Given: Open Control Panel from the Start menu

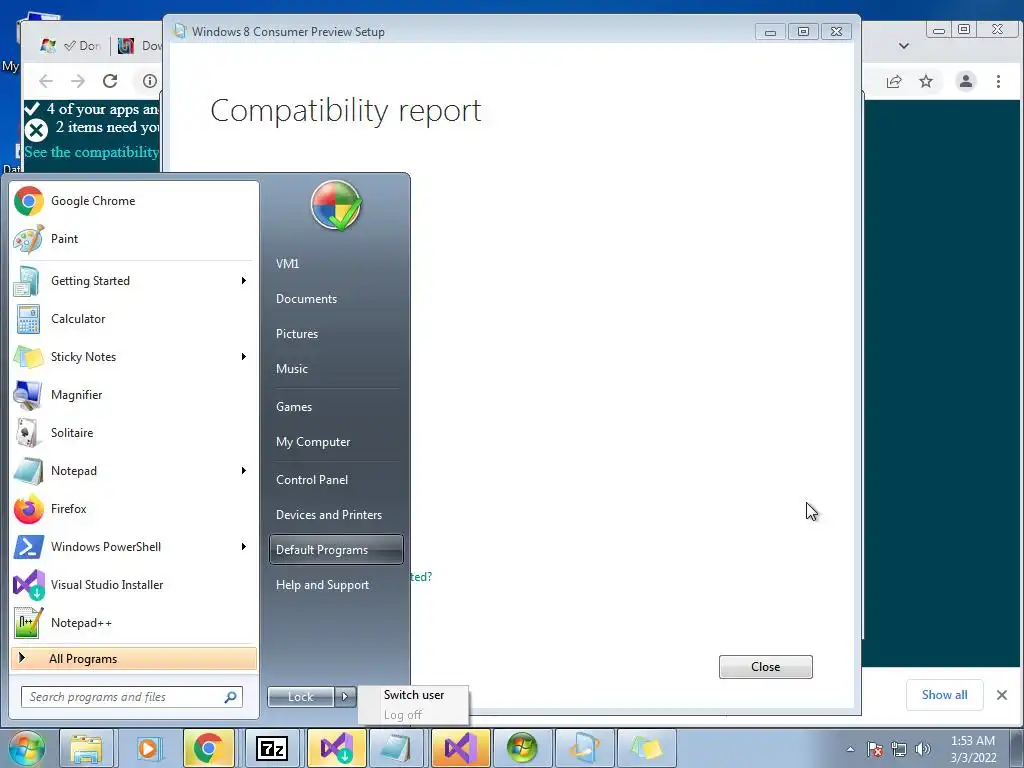Looking at the screenshot, I should (336, 480).
